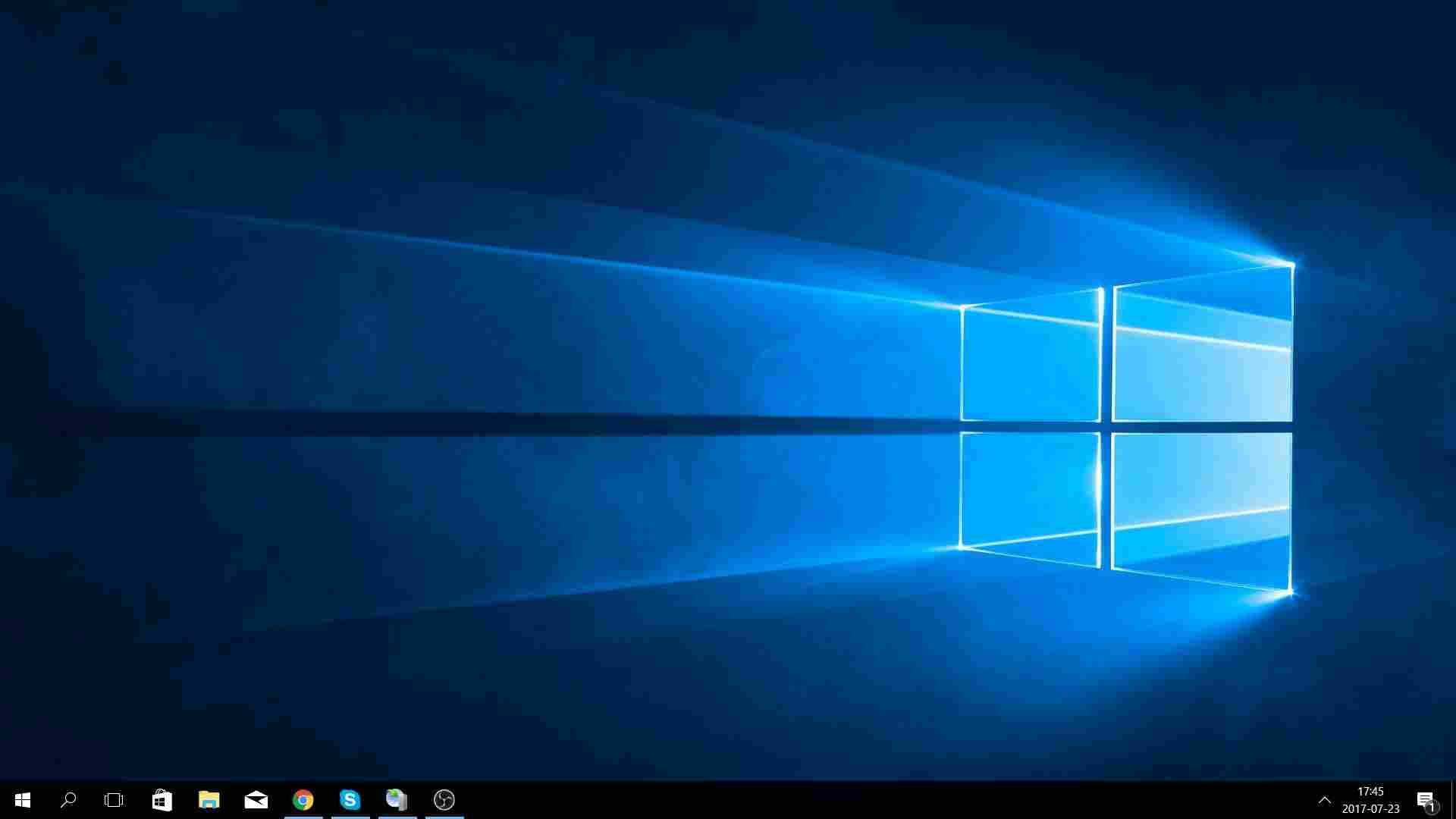This screenshot has height=819, width=1456.
Task: Open Task View from the taskbar
Action: [x=114, y=800]
